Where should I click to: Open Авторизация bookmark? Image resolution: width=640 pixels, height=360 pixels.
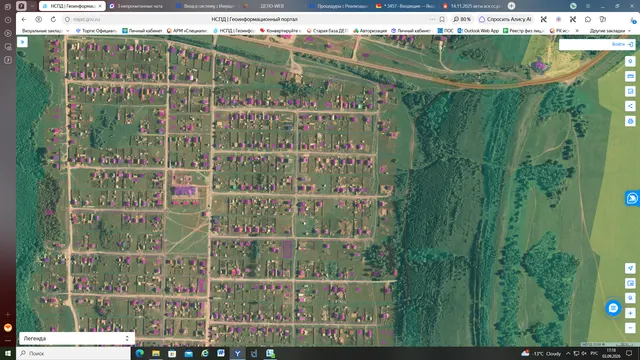click(x=370, y=31)
